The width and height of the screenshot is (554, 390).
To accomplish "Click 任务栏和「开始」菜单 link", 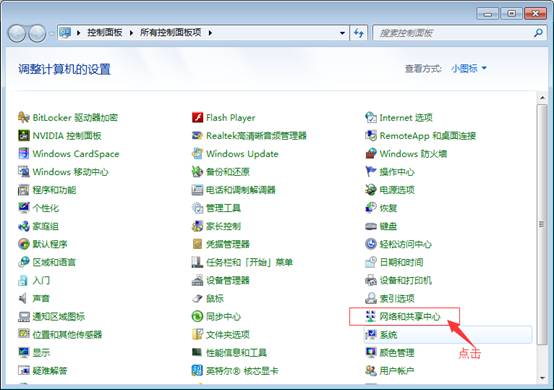I will coord(249,262).
